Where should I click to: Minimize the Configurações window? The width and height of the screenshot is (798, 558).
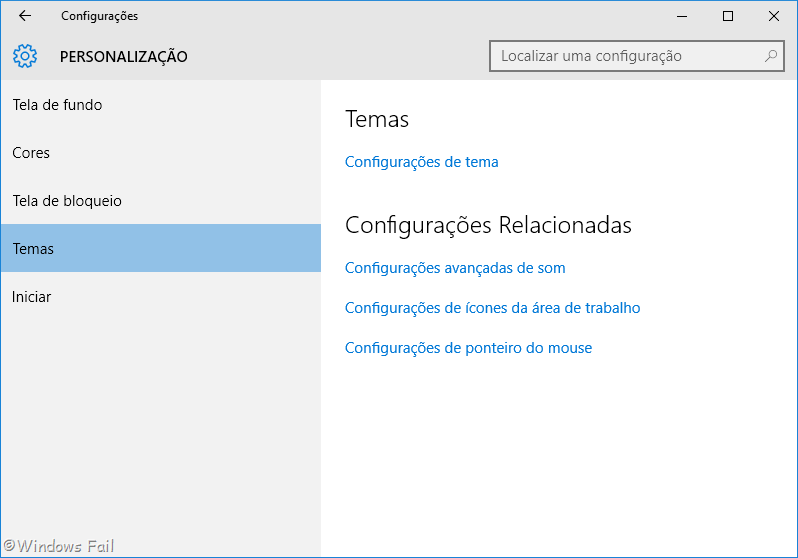(x=682, y=16)
